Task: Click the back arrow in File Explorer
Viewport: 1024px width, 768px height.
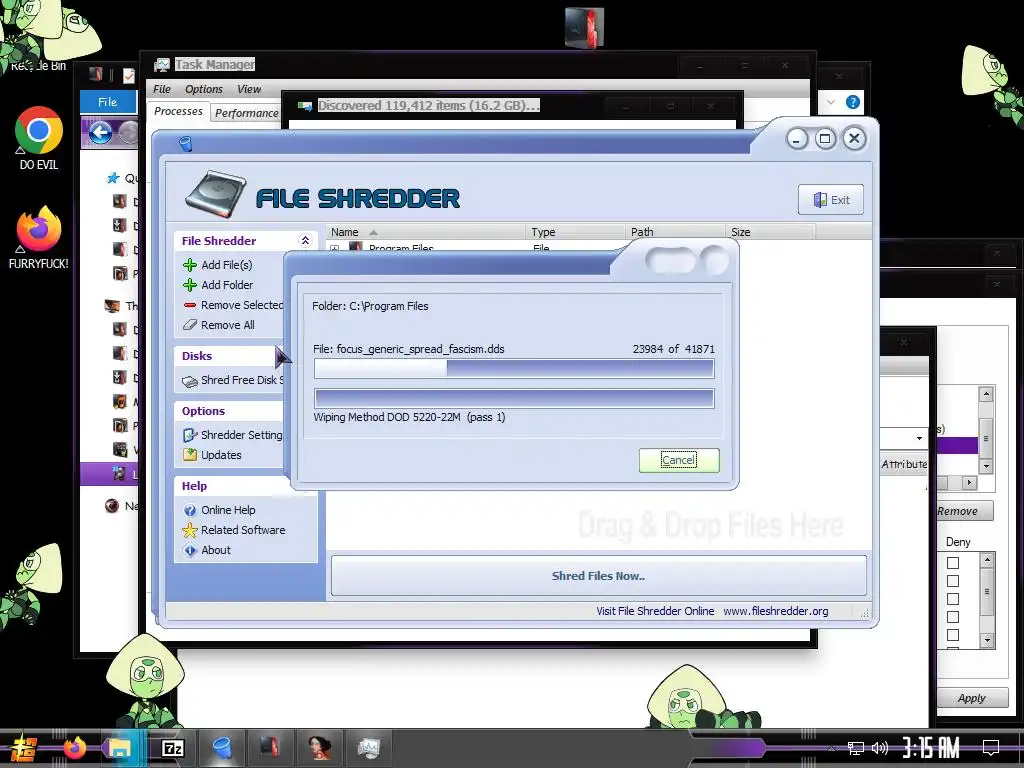Action: (100, 133)
